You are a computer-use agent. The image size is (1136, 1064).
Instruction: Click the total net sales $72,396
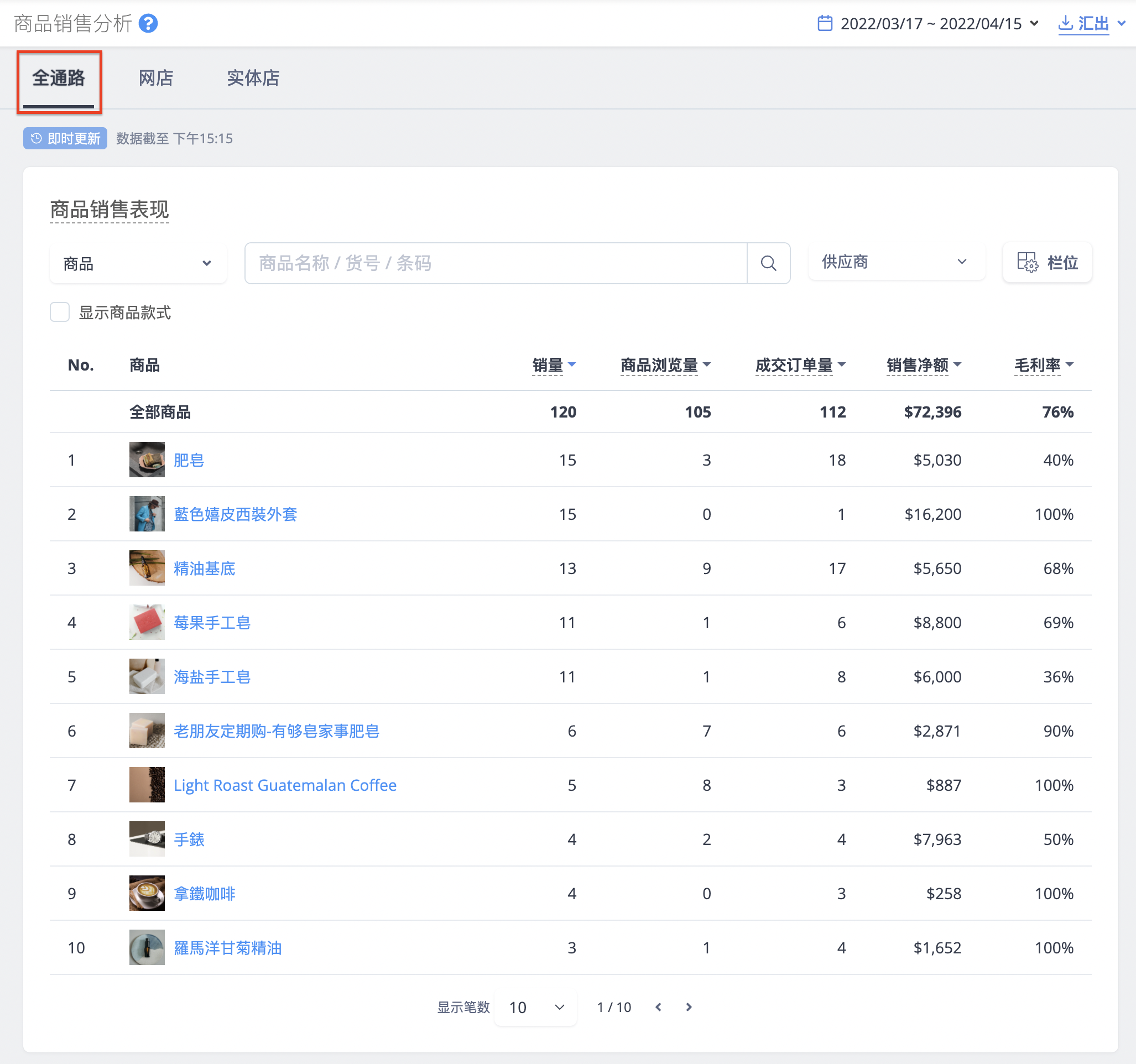(x=932, y=412)
